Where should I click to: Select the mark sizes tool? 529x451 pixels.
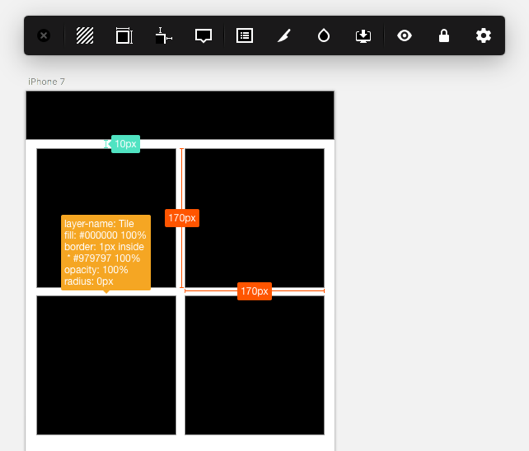click(x=124, y=35)
